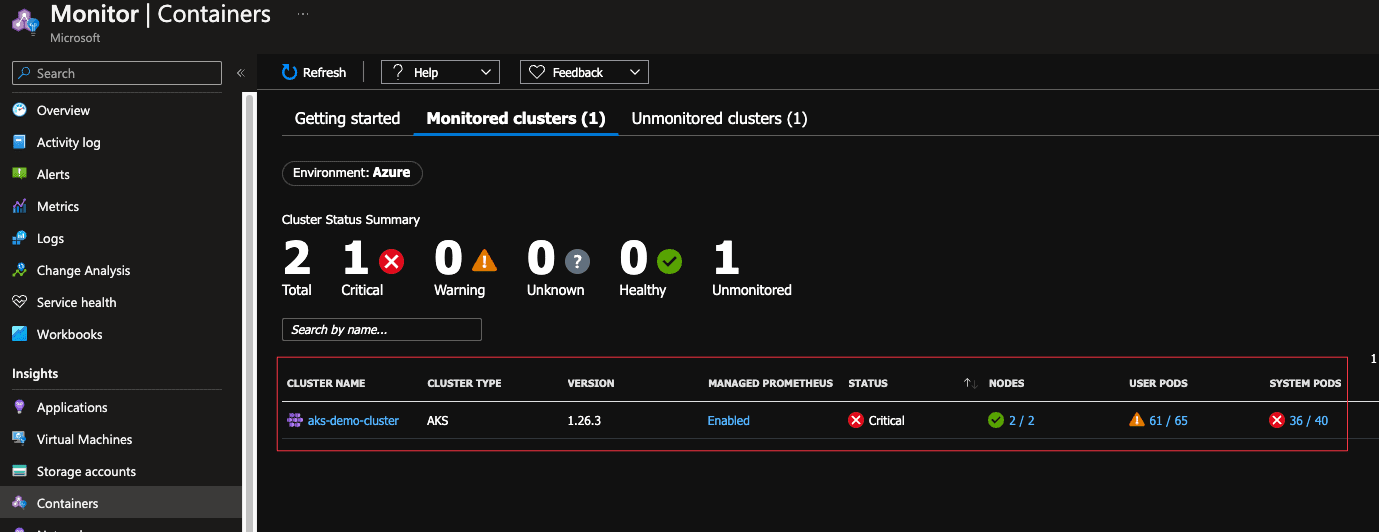The image size is (1379, 532).
Task: Open the Virtual Machines icon
Action: (19, 439)
